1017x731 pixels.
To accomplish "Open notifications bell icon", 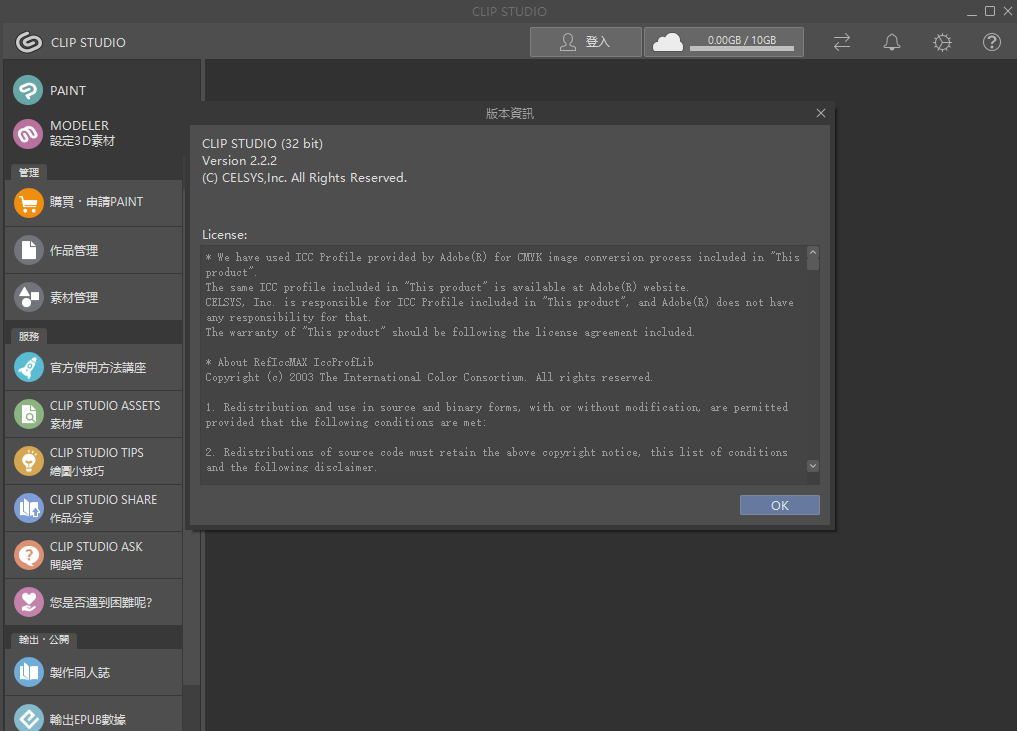I will (892, 42).
